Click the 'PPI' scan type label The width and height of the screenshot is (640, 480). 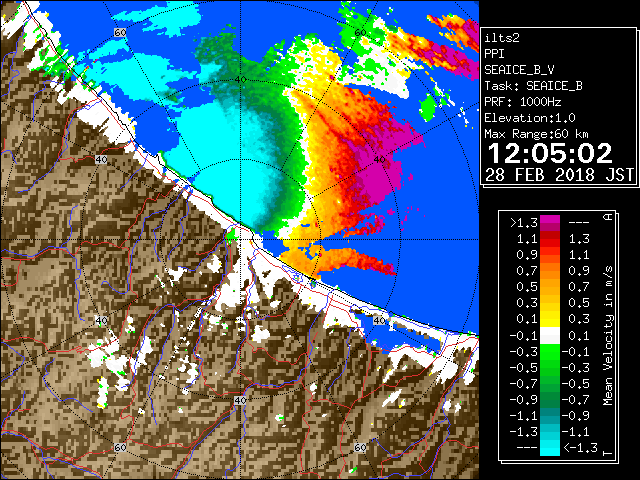tap(494, 54)
